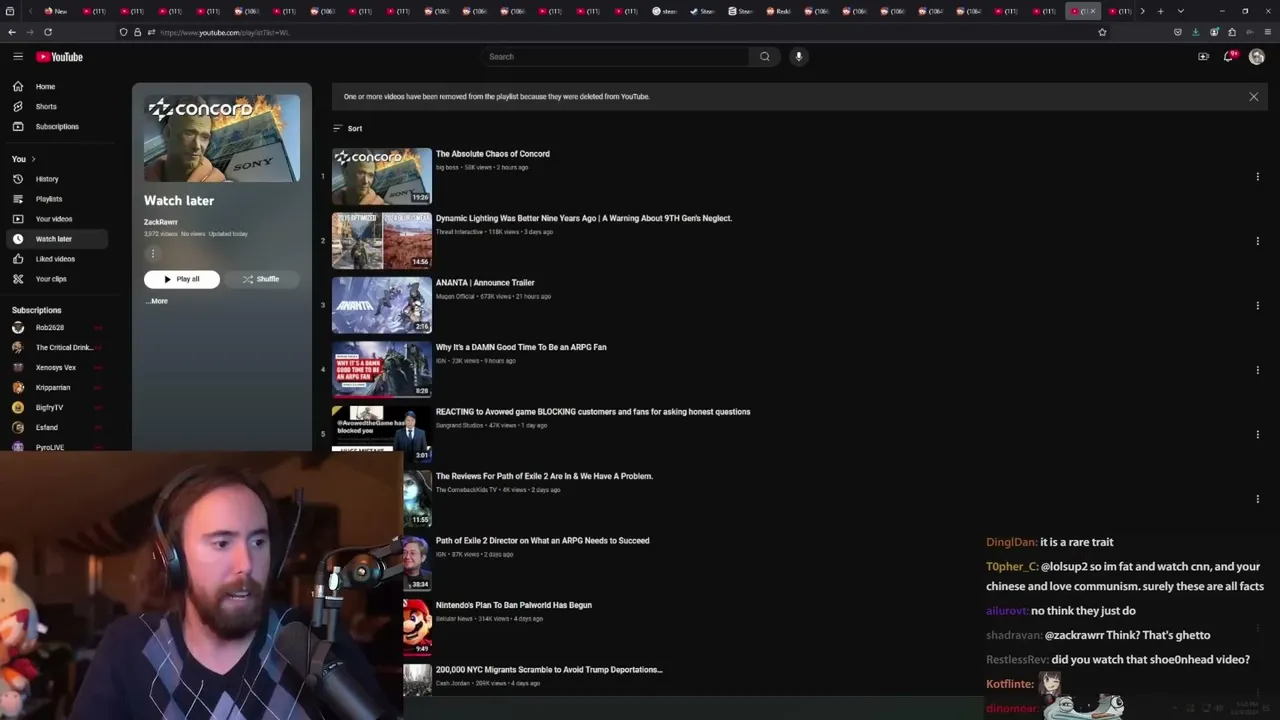The width and height of the screenshot is (1280, 720).
Task: Open action menu for Path of Exile 2 reviews
Action: [x=1258, y=499]
